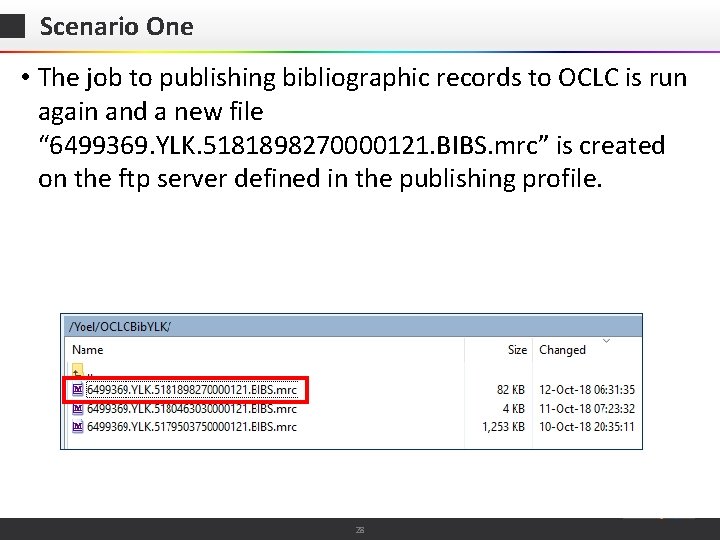Click the date 10-Oct-18 20:35:11
This screenshot has width=720, height=540.
pyautogui.click(x=587, y=427)
